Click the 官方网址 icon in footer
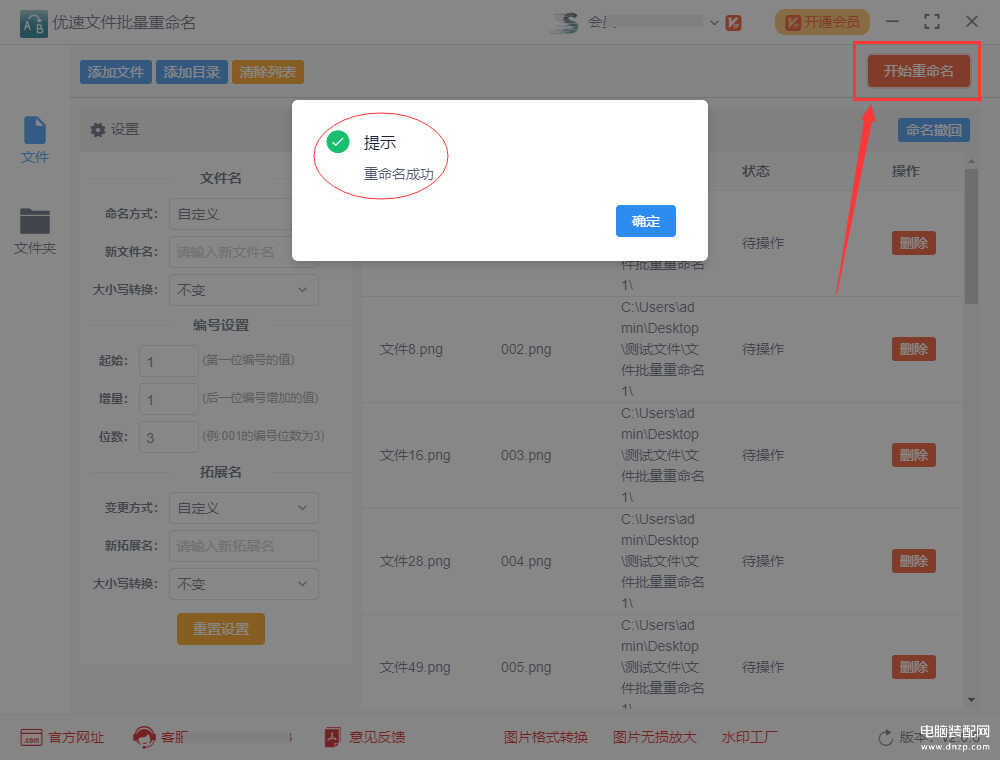This screenshot has width=1000, height=760. click(31, 737)
